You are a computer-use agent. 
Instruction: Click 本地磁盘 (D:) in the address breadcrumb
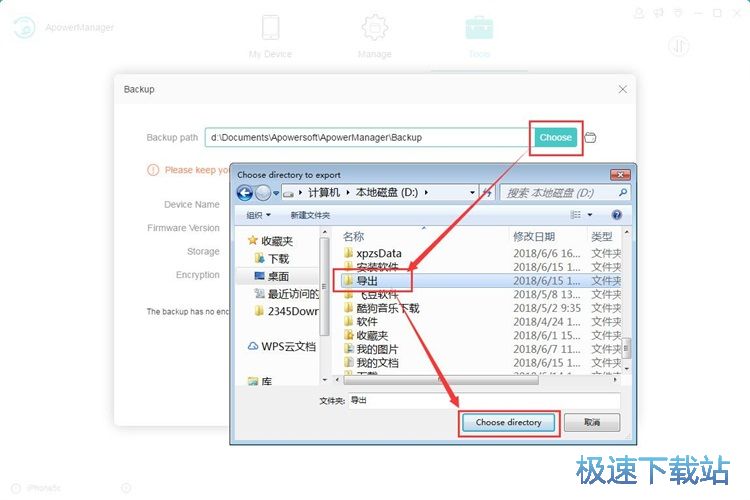coord(387,193)
